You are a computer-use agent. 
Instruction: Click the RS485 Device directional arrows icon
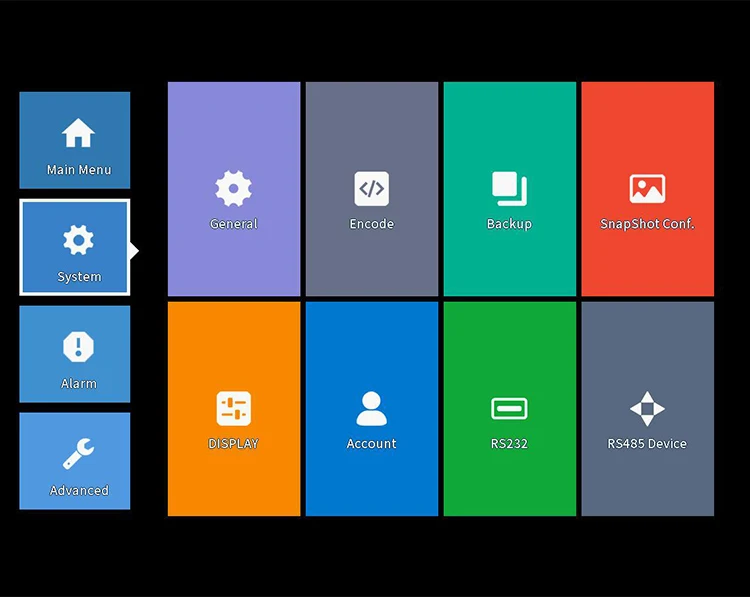pos(647,409)
